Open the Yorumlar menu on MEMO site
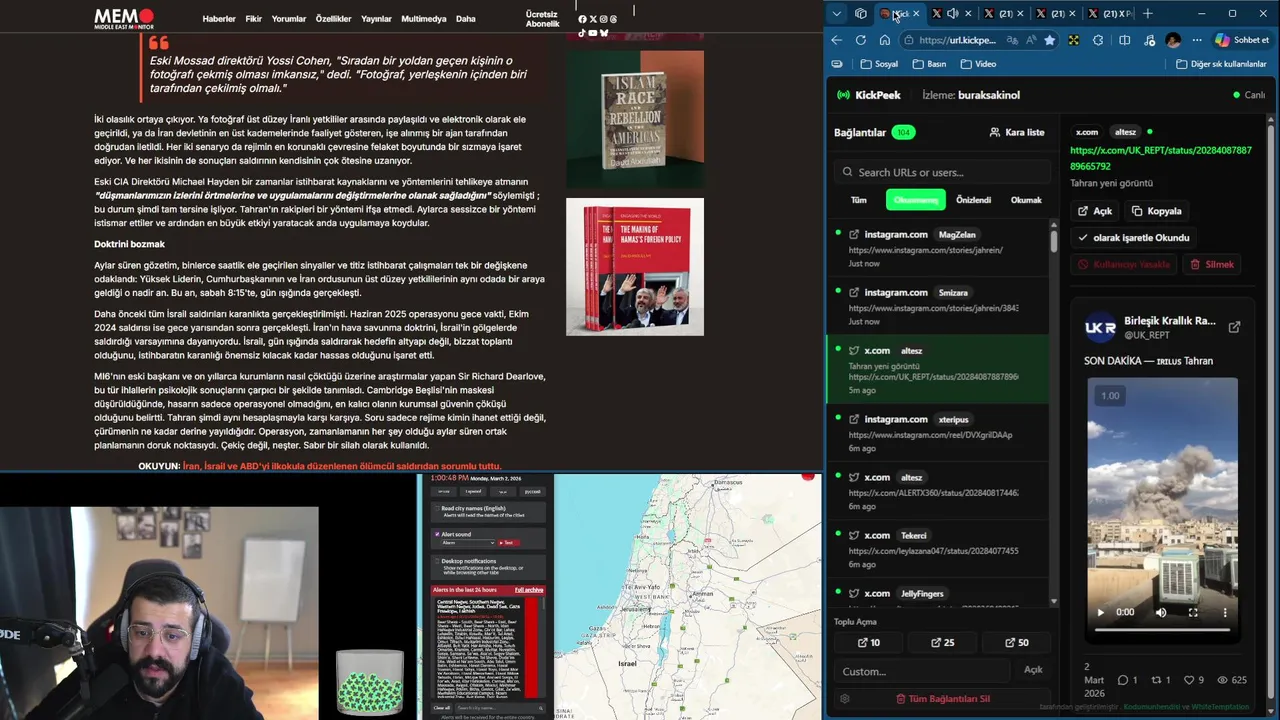The height and width of the screenshot is (720, 1280). pos(289,19)
